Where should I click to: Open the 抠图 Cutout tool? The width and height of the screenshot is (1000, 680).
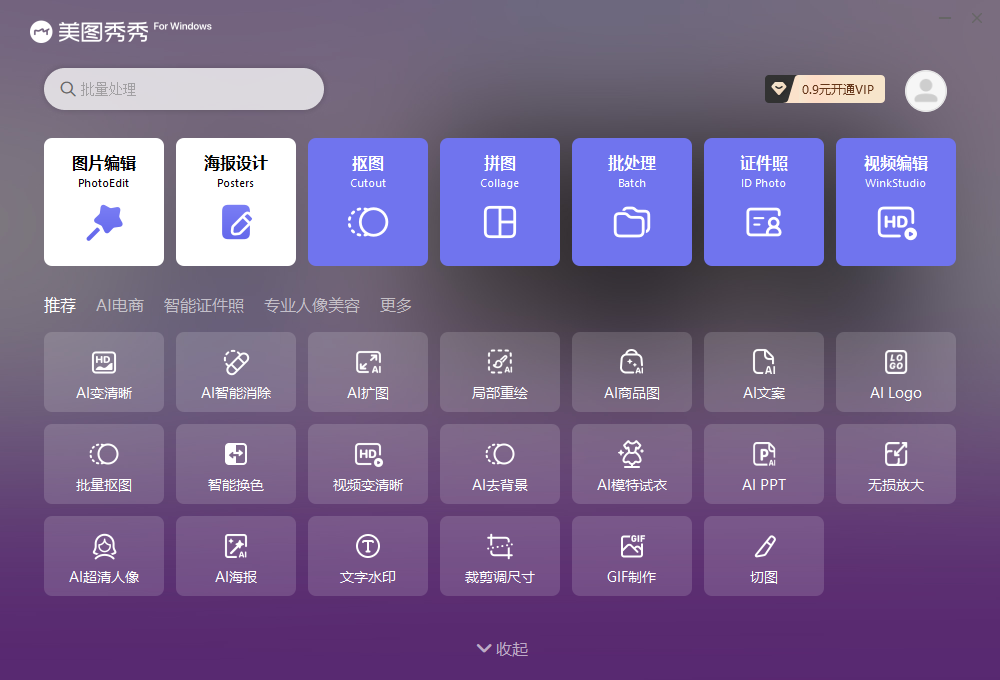(x=367, y=201)
